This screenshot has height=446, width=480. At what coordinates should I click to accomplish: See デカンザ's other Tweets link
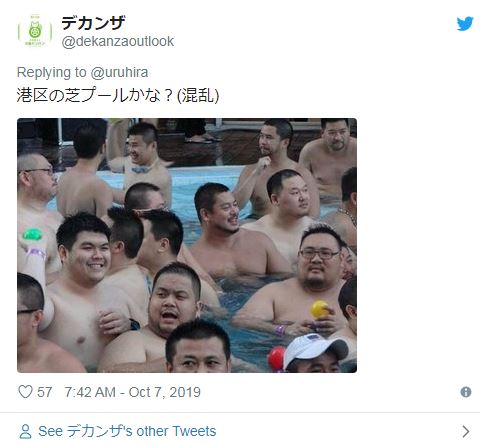click(x=127, y=431)
